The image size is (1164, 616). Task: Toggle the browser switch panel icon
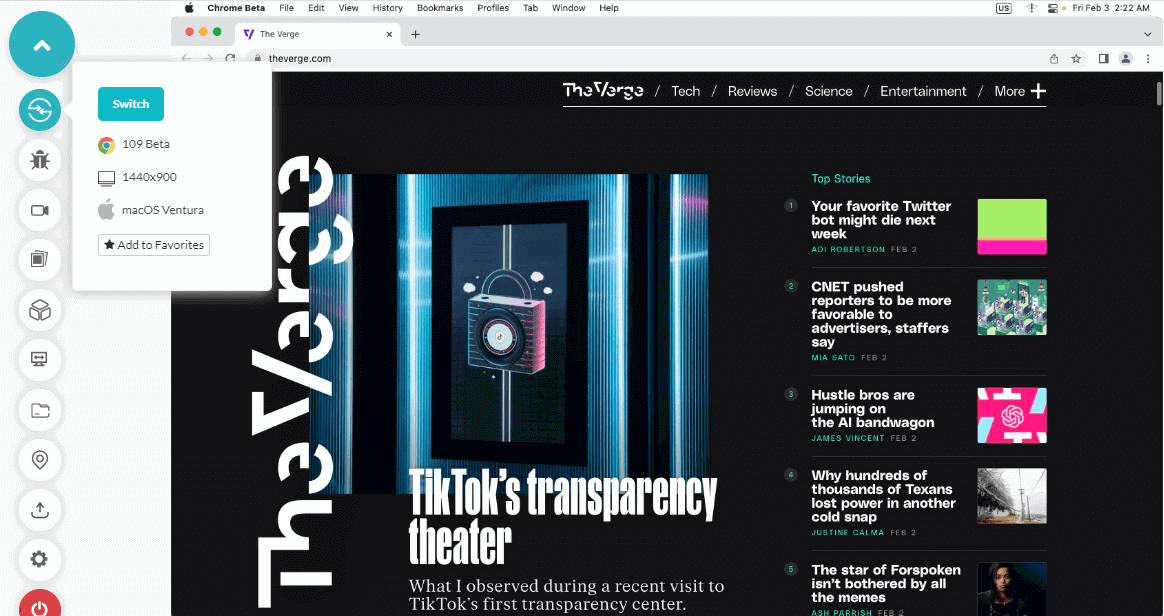(40, 110)
